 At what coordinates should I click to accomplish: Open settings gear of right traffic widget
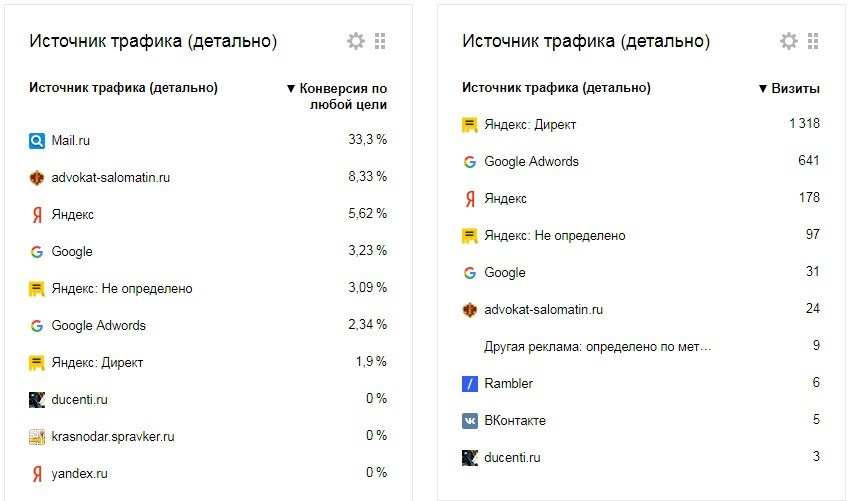(789, 41)
